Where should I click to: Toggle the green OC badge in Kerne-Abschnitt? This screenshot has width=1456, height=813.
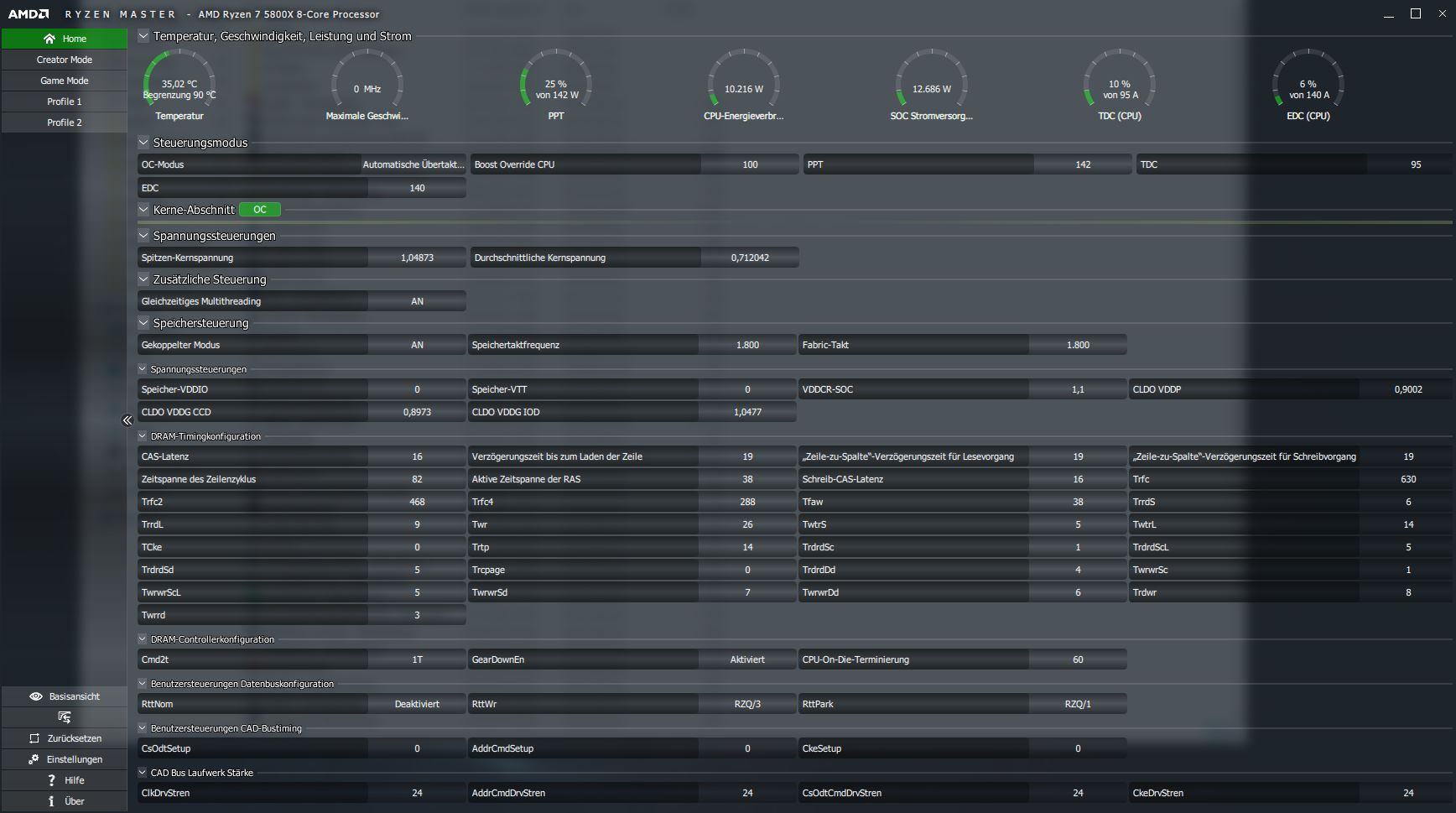260,210
